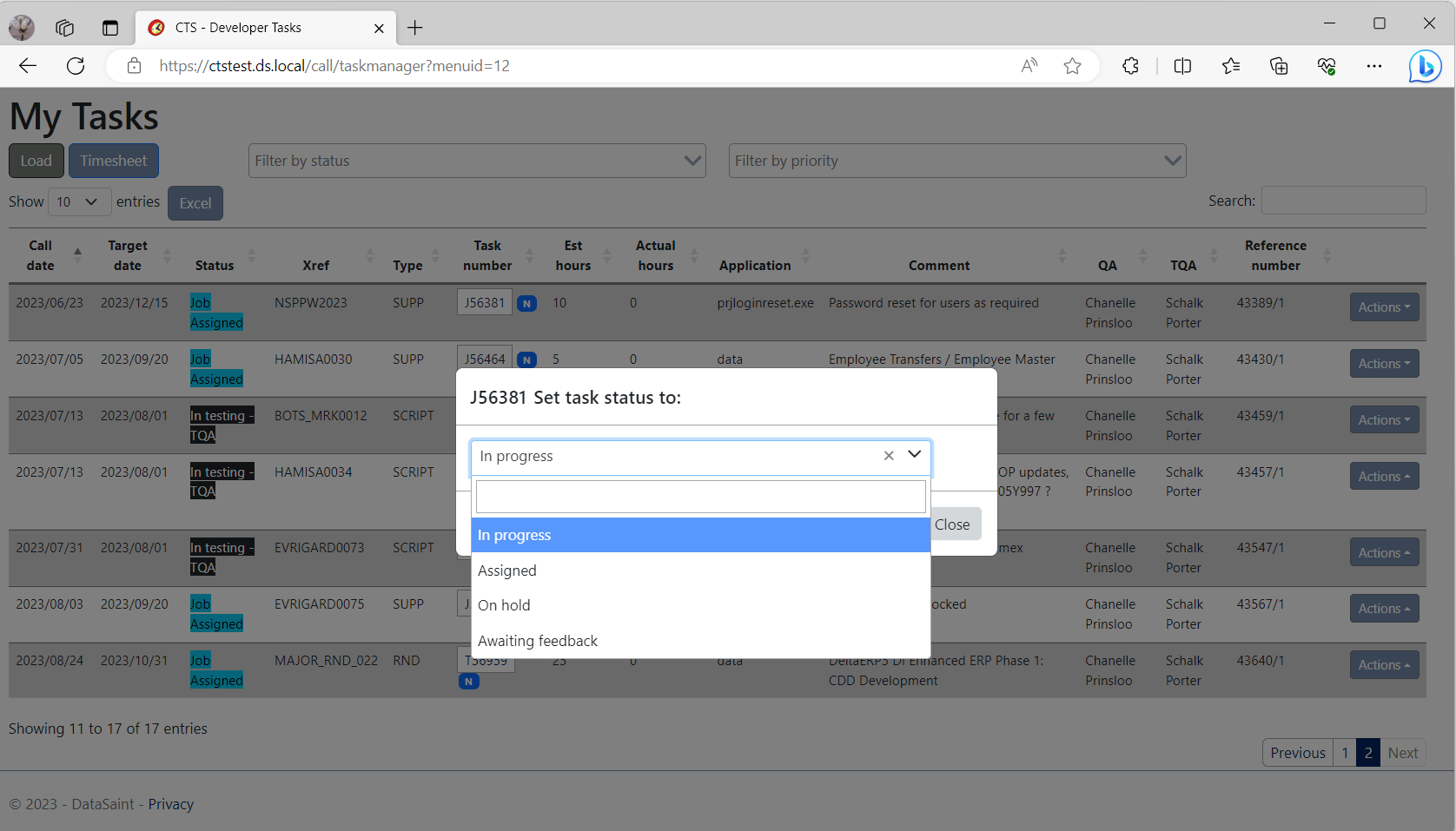Open Actions dropdown for reference 43547/1
Image resolution: width=1456 pixels, height=831 pixels.
pos(1384,552)
